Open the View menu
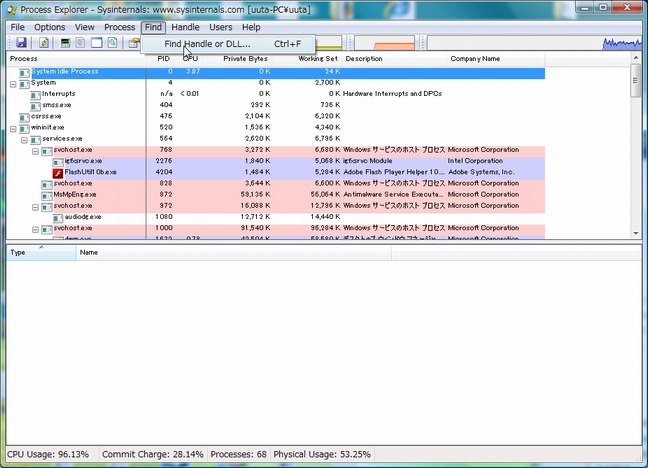 [x=84, y=27]
